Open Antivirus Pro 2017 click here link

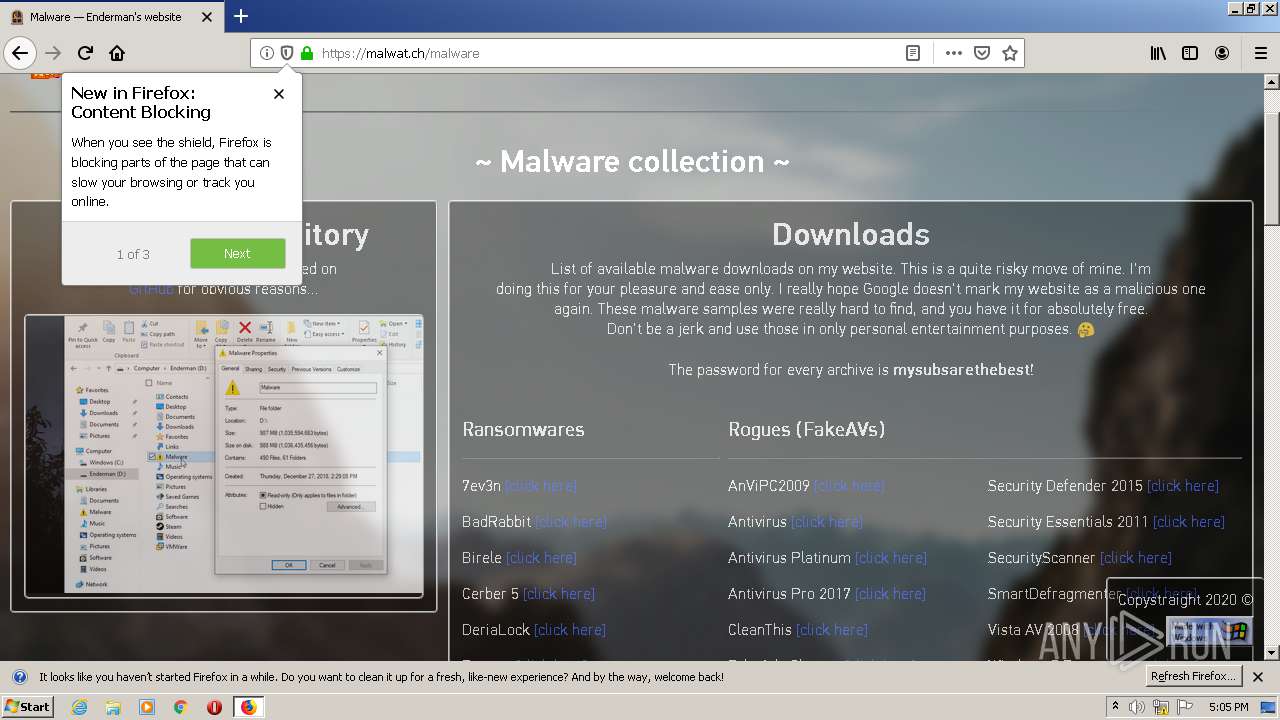coord(891,594)
